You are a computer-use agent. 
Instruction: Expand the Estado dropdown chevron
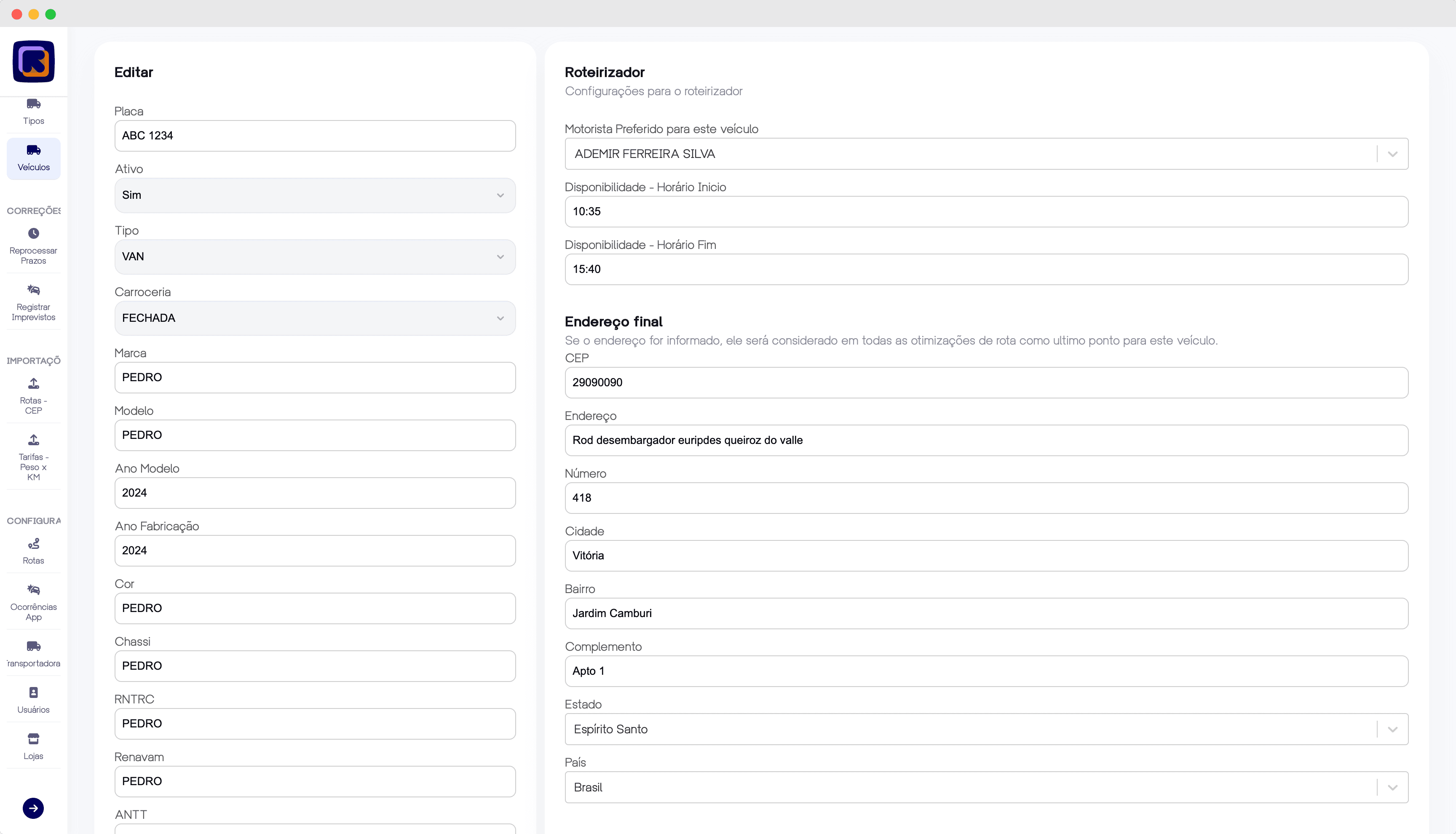point(1392,729)
